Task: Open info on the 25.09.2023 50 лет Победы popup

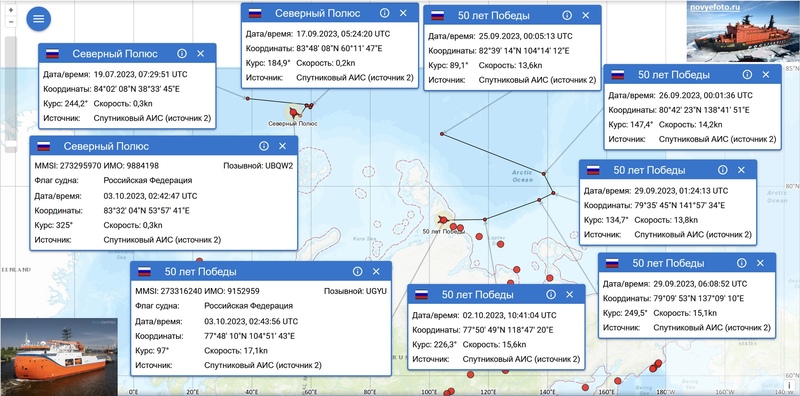Action: click(567, 15)
